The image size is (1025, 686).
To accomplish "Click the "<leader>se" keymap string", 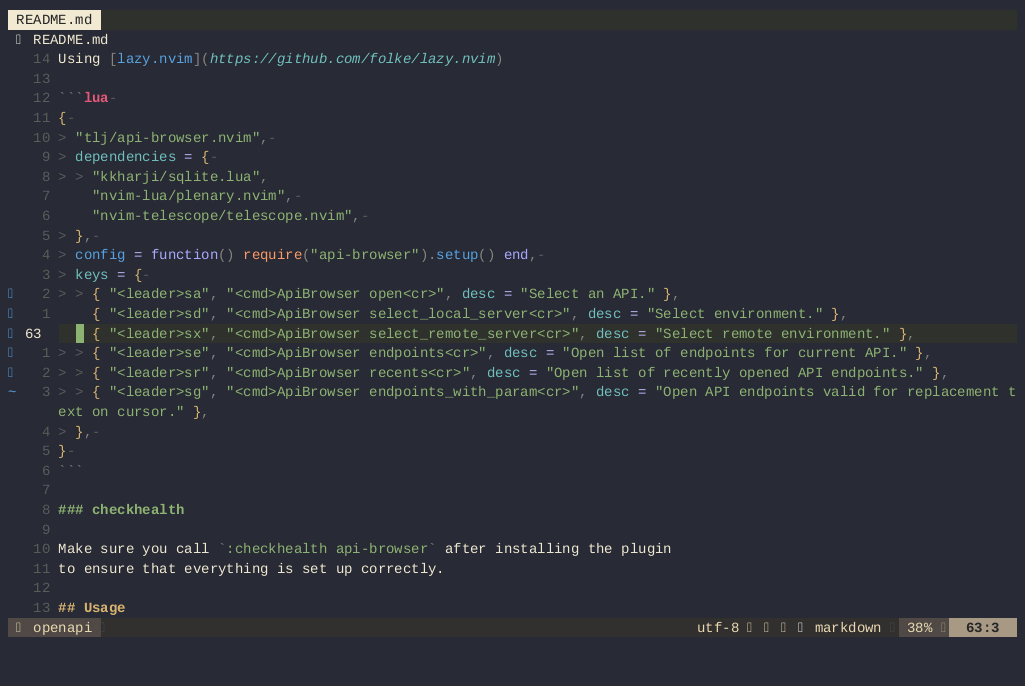I will [x=159, y=353].
